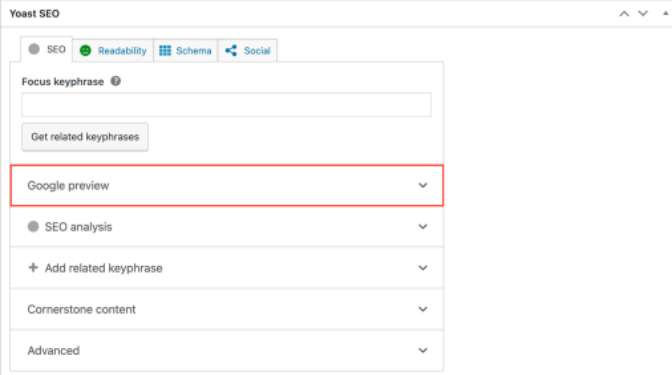Screen dimensions: 672x375
Task: Switch to the Readability tab
Action: [113, 51]
